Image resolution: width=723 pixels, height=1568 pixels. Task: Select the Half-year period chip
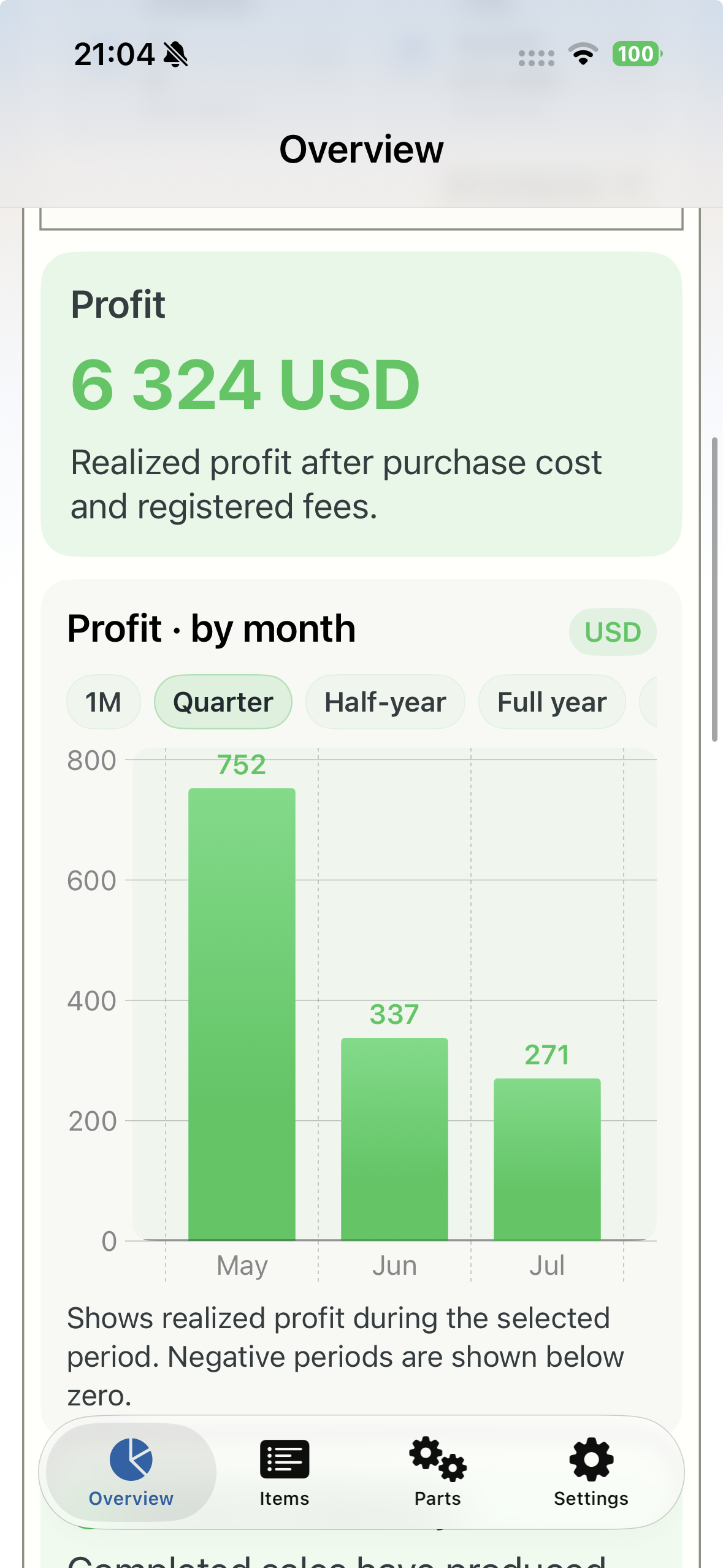click(x=385, y=702)
